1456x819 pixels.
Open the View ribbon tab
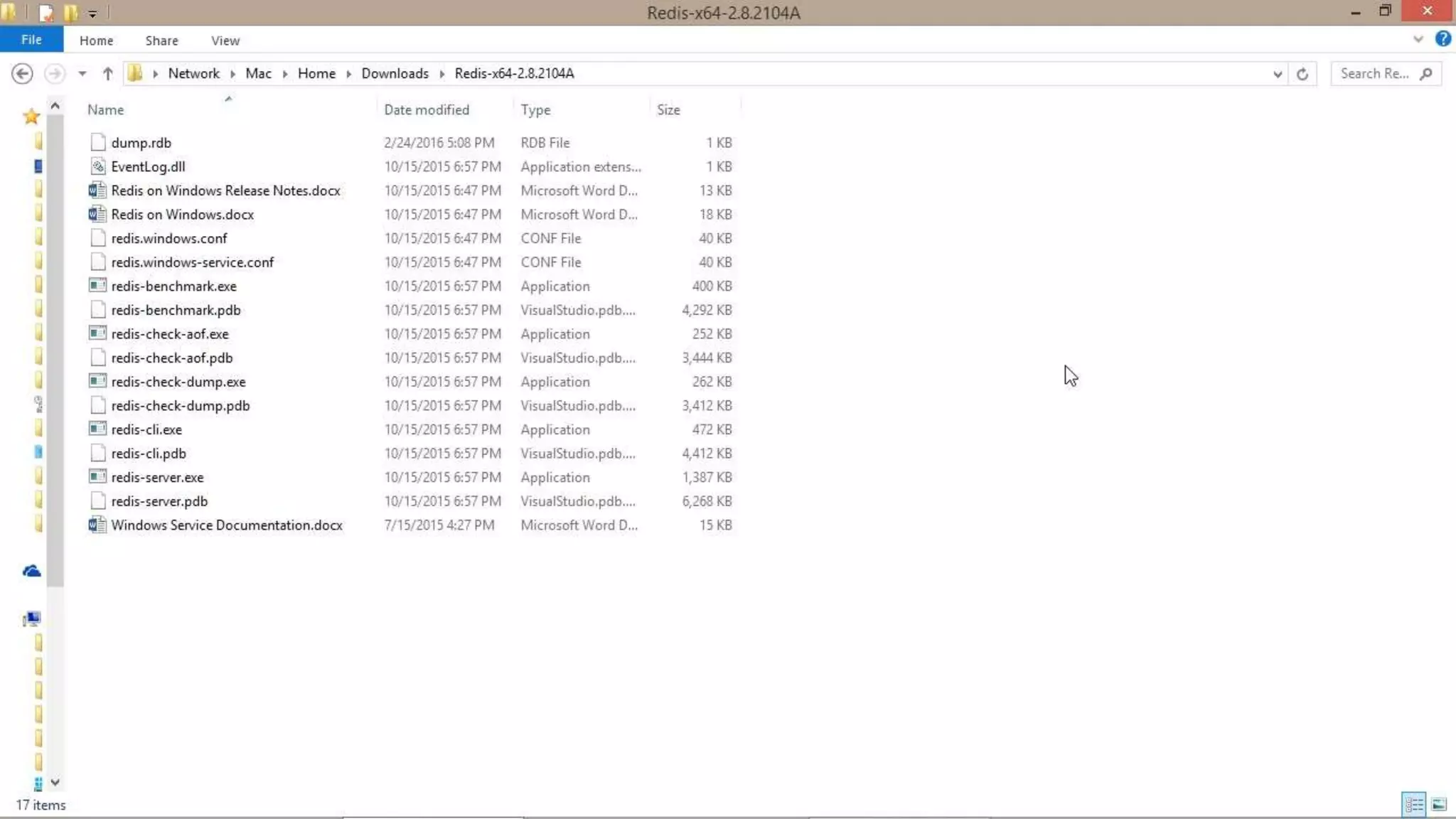tap(225, 41)
